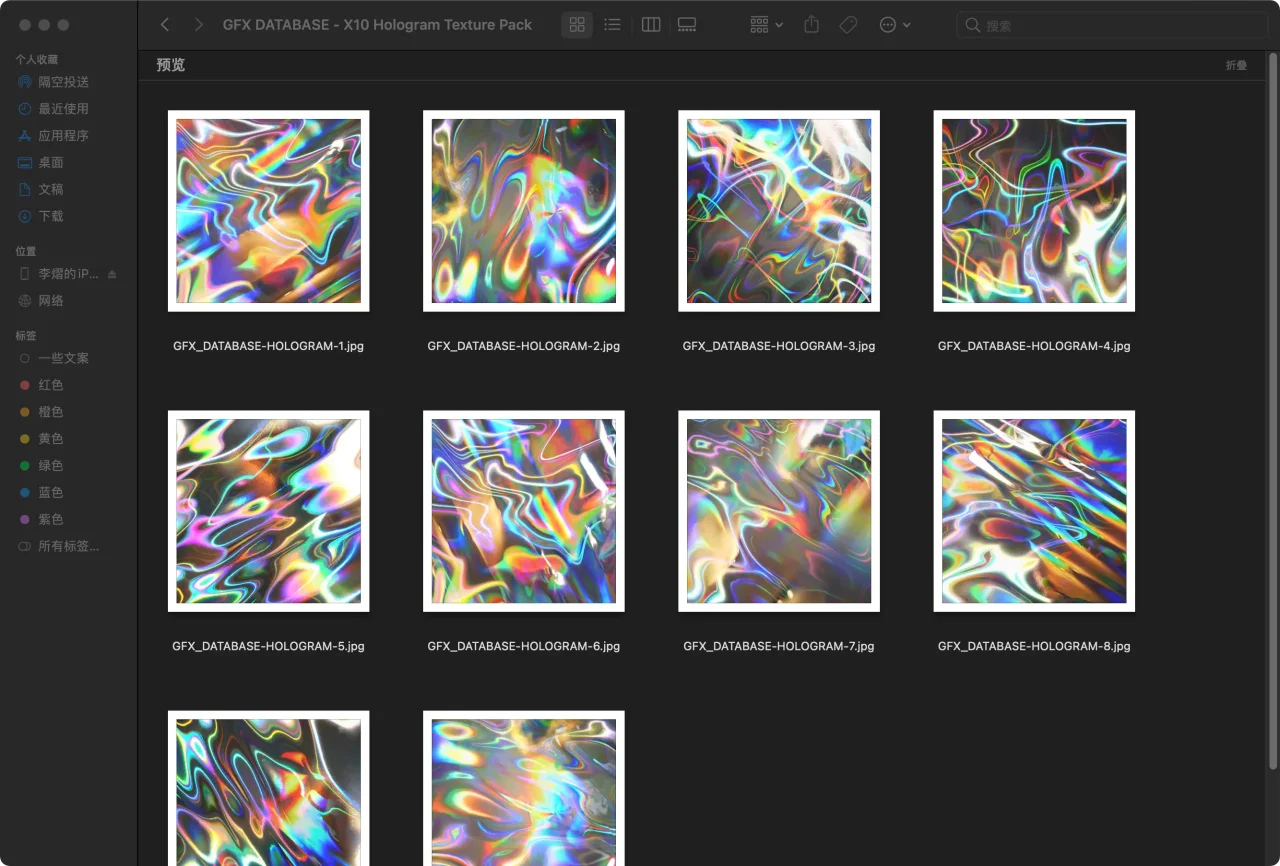This screenshot has height=866, width=1280.
Task: Collapse the 预览 section via 折叠
Action: pos(1236,65)
